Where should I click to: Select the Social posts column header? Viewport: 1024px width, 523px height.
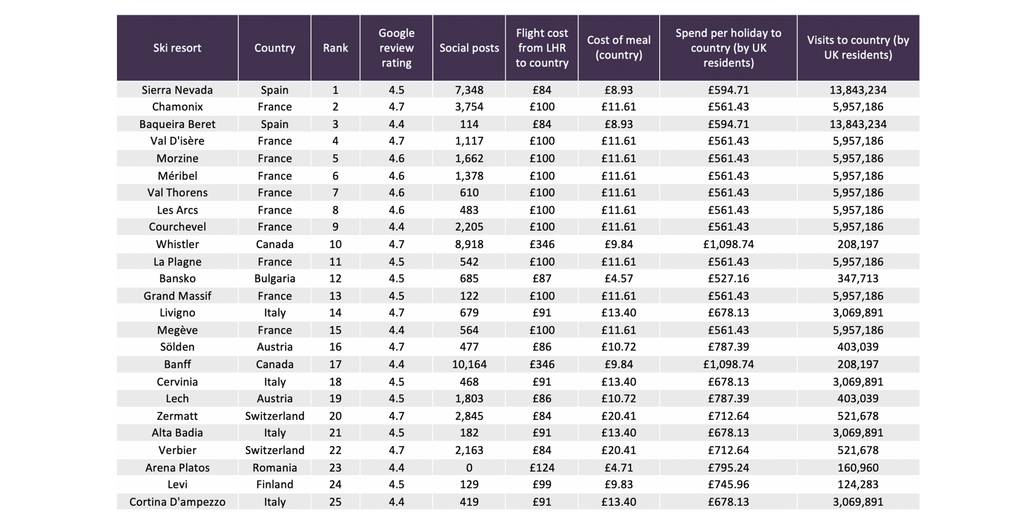click(x=469, y=48)
